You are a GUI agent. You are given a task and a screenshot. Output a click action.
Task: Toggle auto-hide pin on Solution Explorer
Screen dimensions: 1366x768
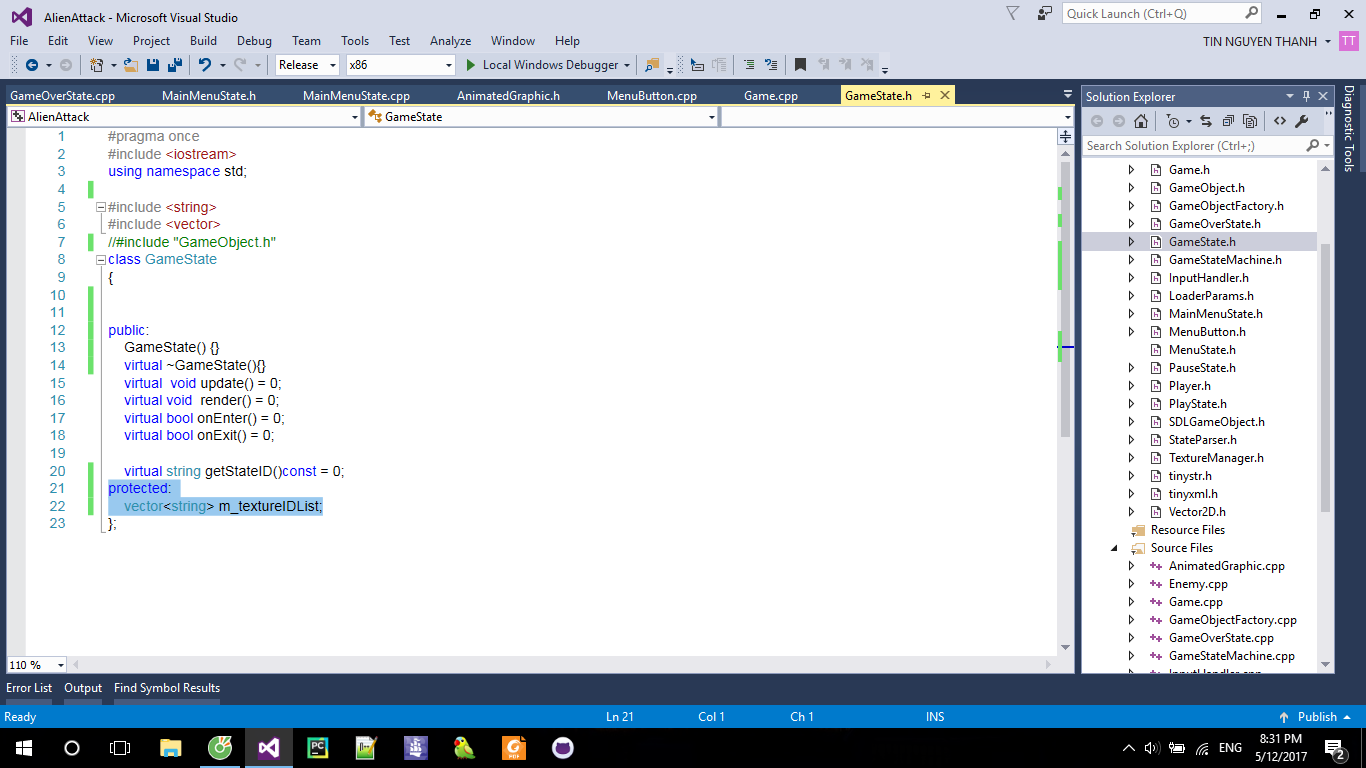[1306, 97]
